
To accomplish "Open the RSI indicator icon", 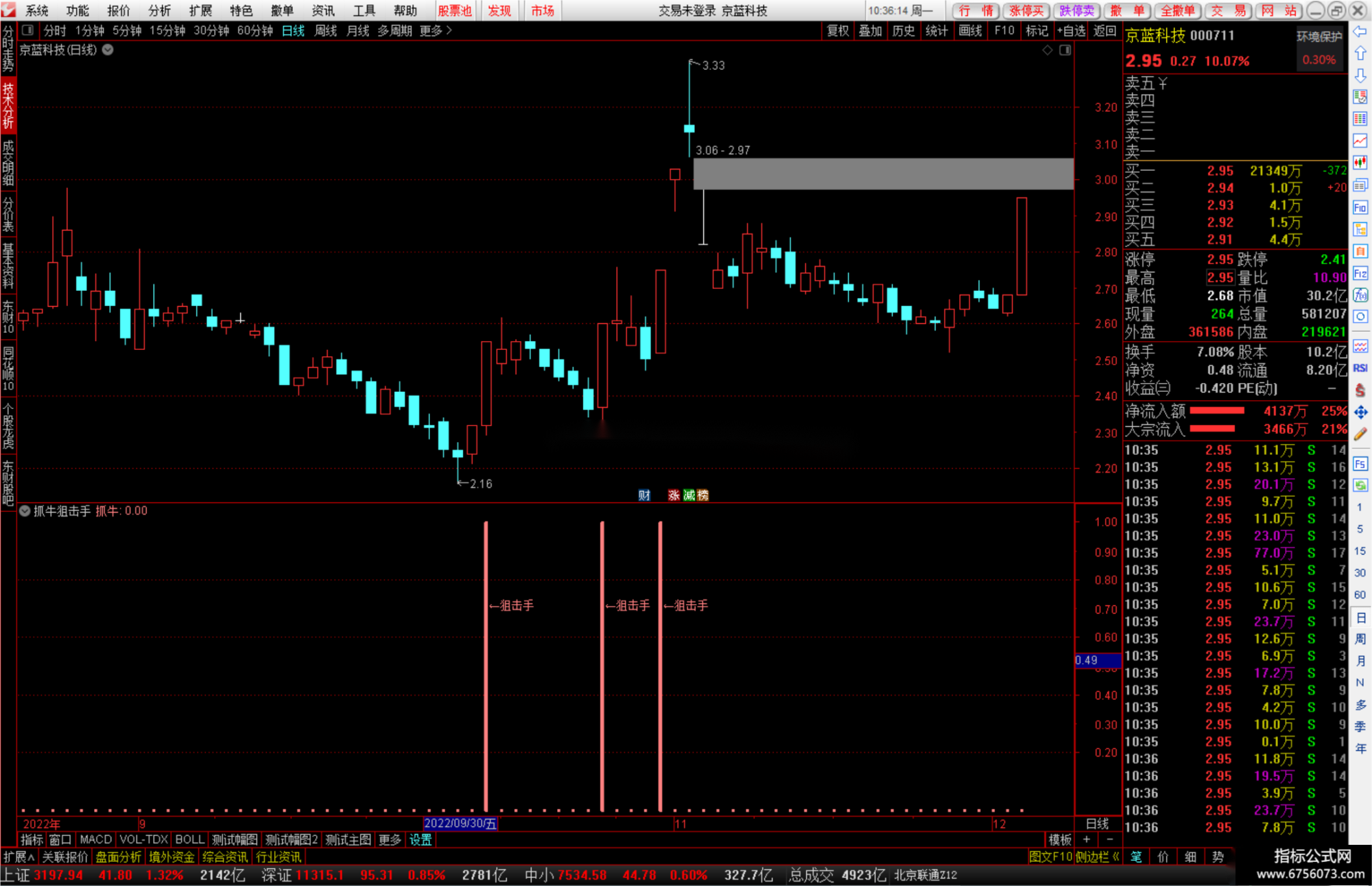I will [x=1360, y=368].
